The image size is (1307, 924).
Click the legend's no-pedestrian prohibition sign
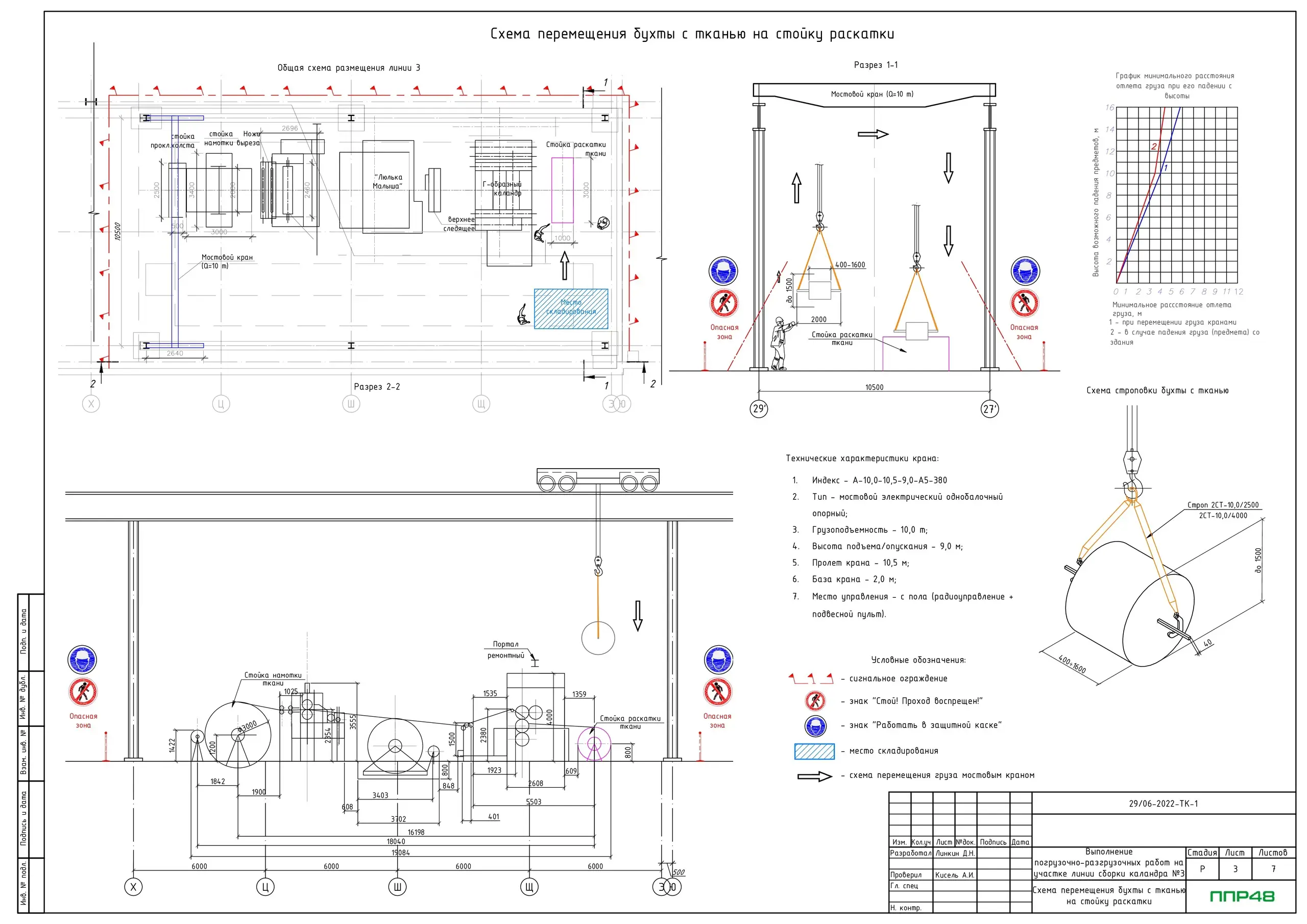pyautogui.click(x=815, y=701)
